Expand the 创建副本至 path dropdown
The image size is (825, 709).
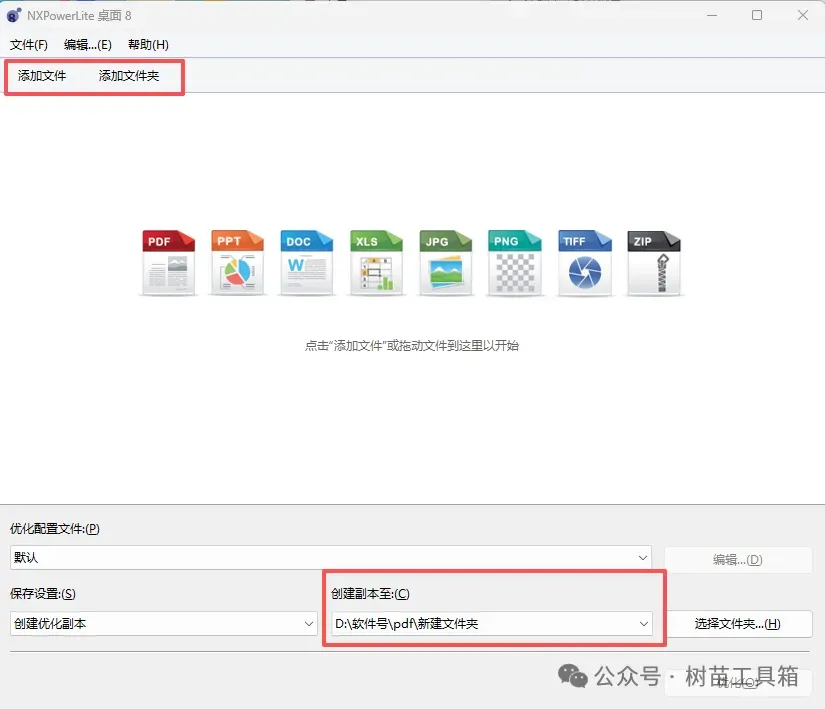click(x=492, y=624)
